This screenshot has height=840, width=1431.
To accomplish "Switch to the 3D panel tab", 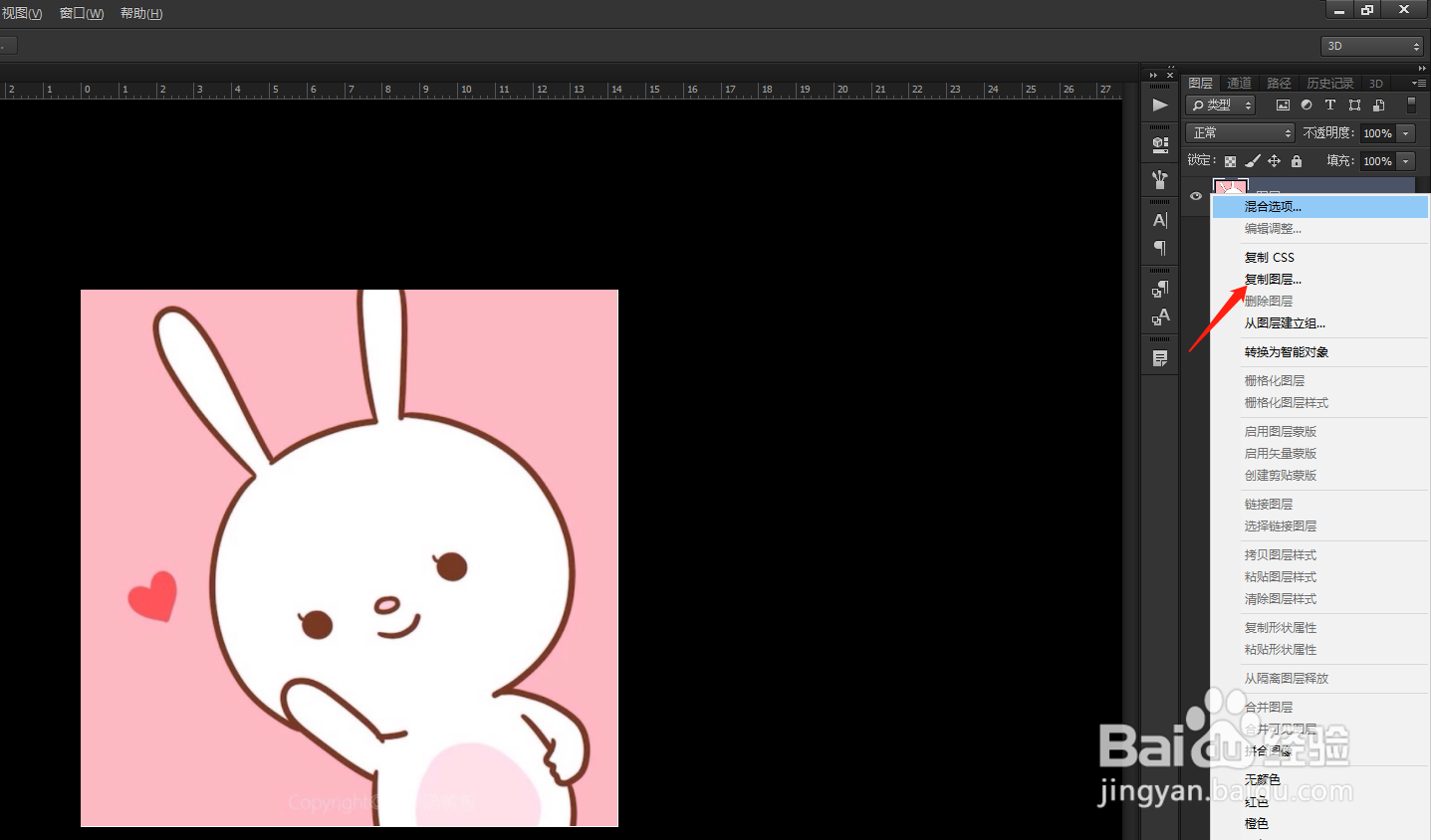I will (1376, 84).
